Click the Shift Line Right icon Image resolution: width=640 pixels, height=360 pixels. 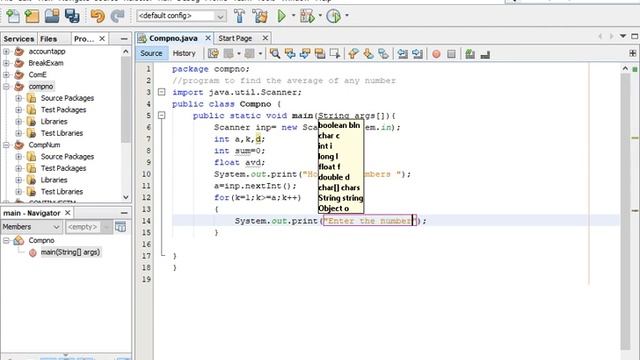coord(417,53)
